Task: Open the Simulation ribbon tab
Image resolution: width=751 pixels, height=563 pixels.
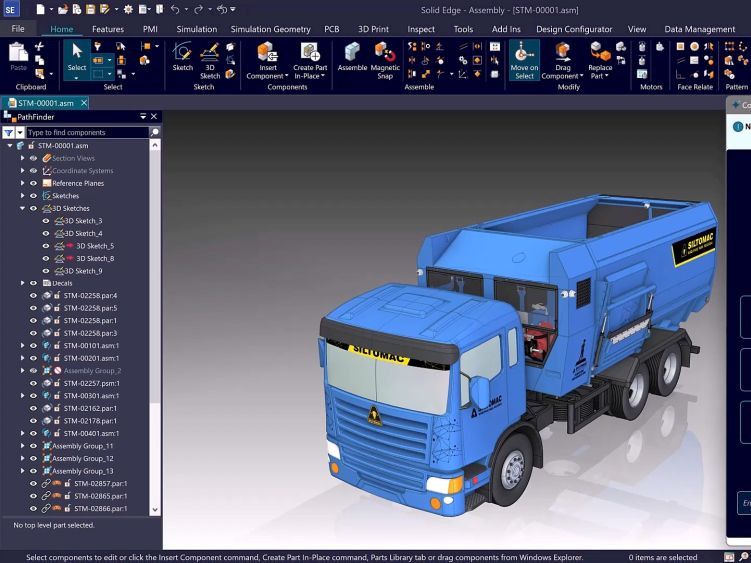Action: tap(196, 29)
